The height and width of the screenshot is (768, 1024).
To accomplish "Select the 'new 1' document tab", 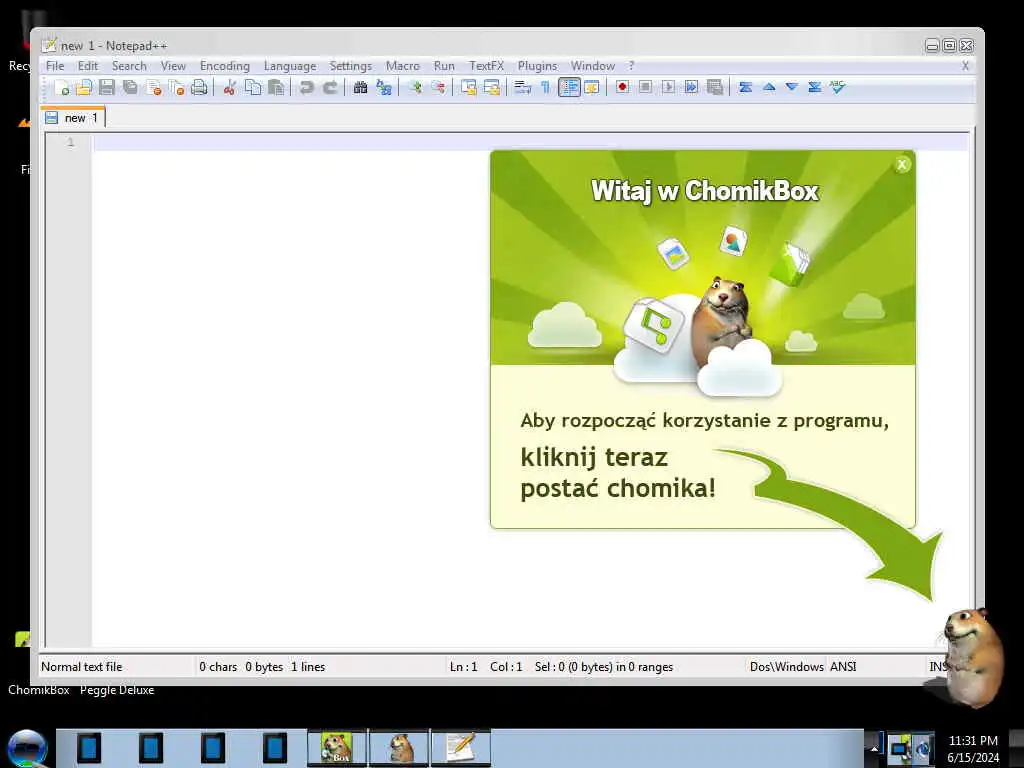I will (x=73, y=118).
